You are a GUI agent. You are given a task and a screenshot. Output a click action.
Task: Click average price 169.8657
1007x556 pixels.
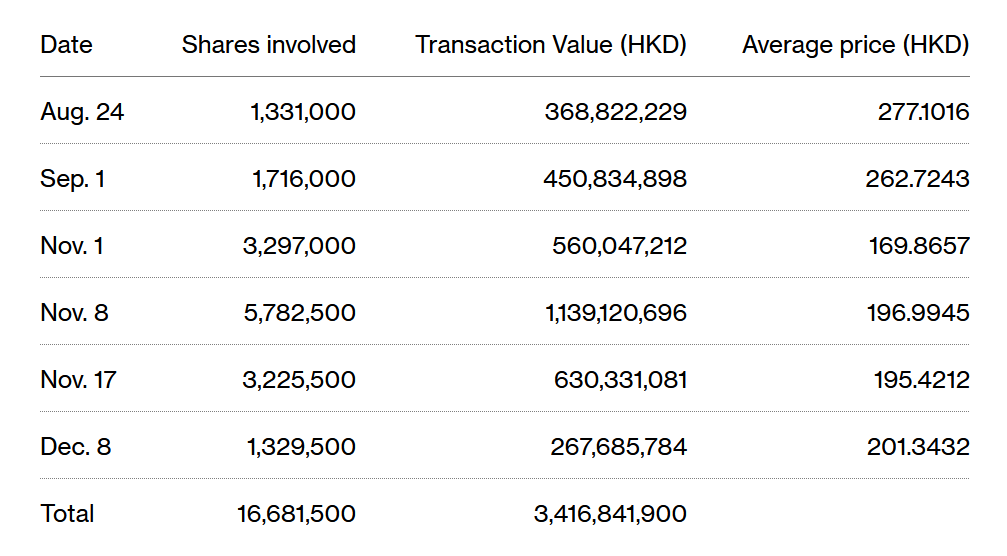[917, 246]
